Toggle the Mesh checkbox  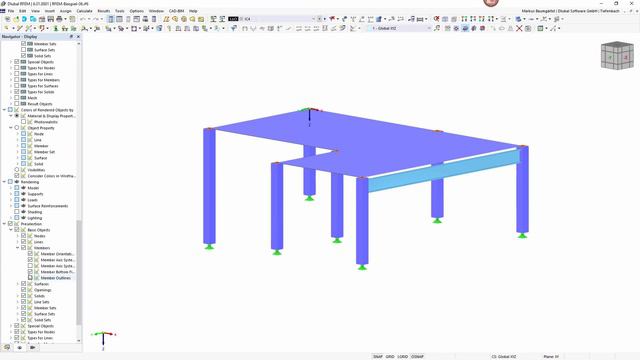tap(17, 98)
